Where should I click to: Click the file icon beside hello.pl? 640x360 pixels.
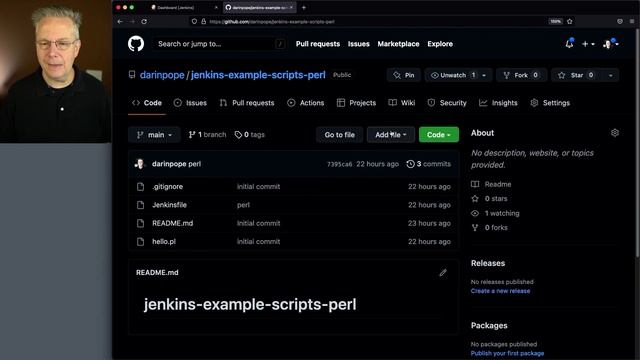(x=140, y=242)
